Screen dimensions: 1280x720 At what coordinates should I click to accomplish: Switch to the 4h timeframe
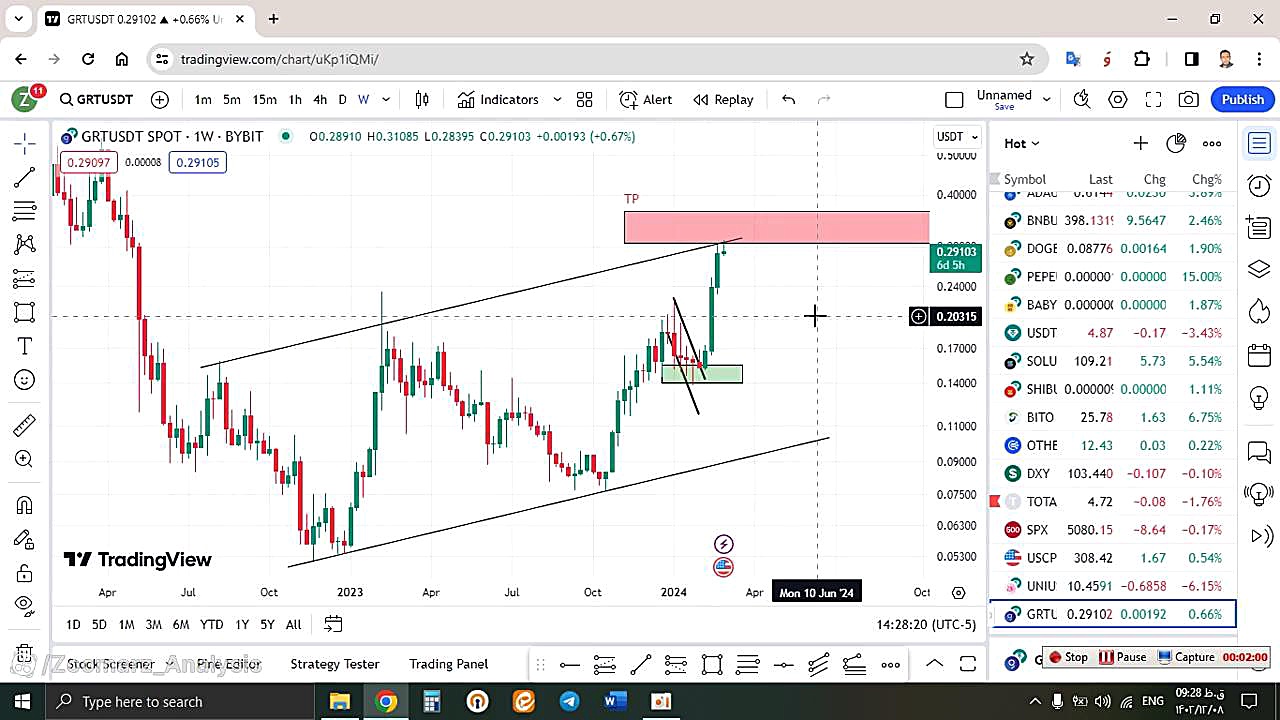[320, 99]
